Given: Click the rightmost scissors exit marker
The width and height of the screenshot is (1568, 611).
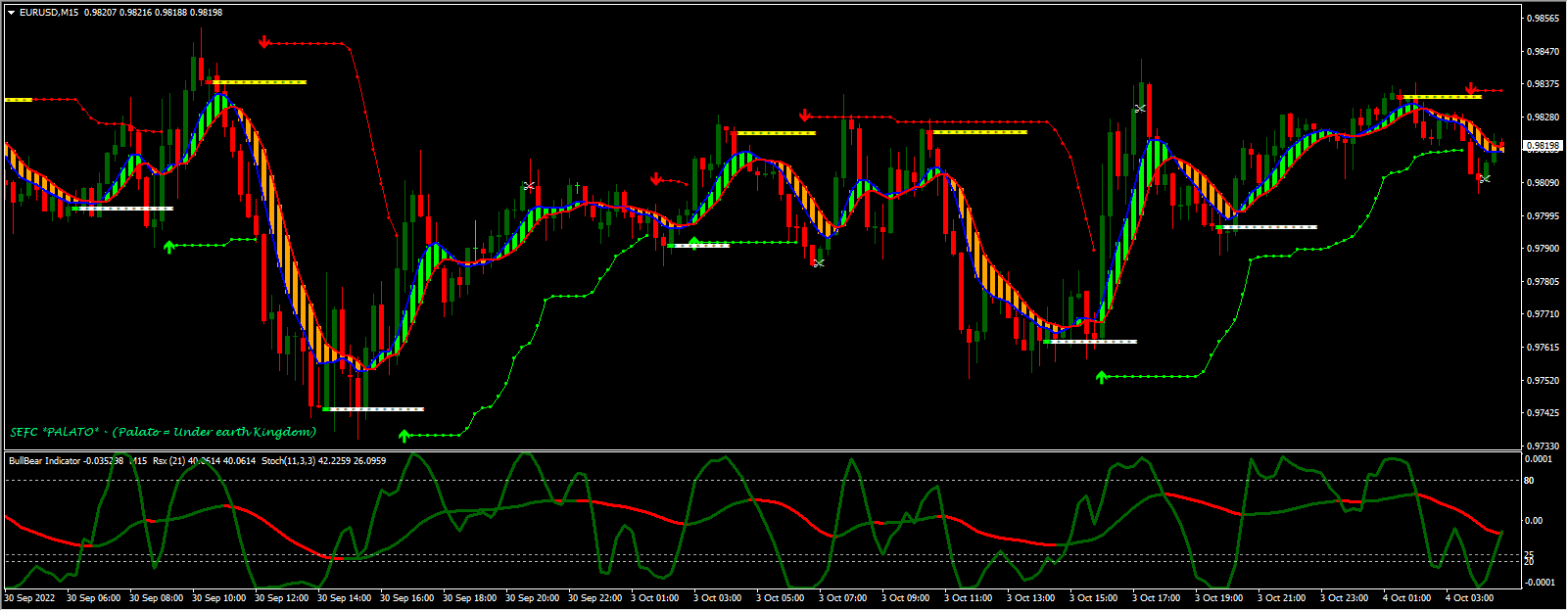Looking at the screenshot, I should [x=1485, y=178].
